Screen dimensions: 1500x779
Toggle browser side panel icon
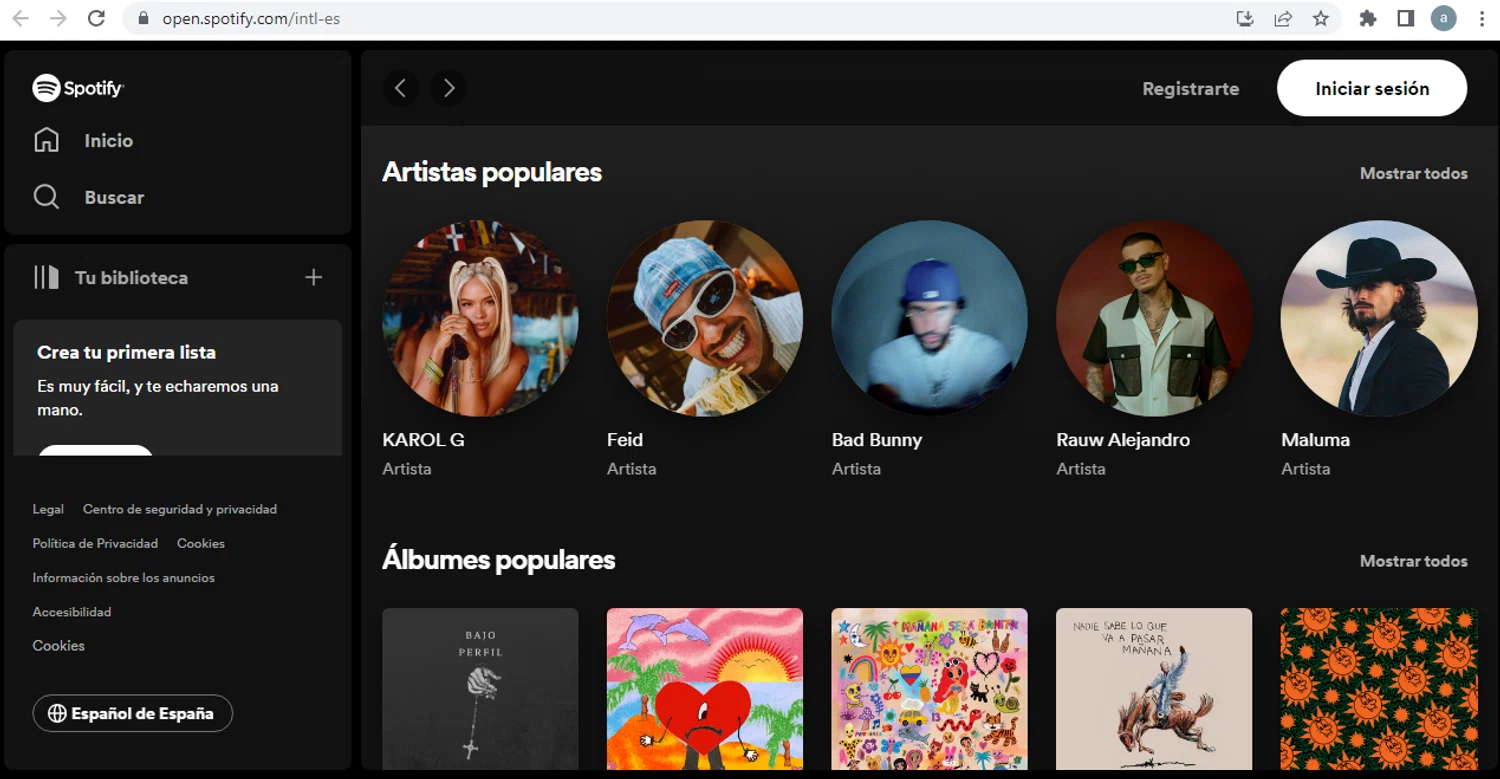1406,18
